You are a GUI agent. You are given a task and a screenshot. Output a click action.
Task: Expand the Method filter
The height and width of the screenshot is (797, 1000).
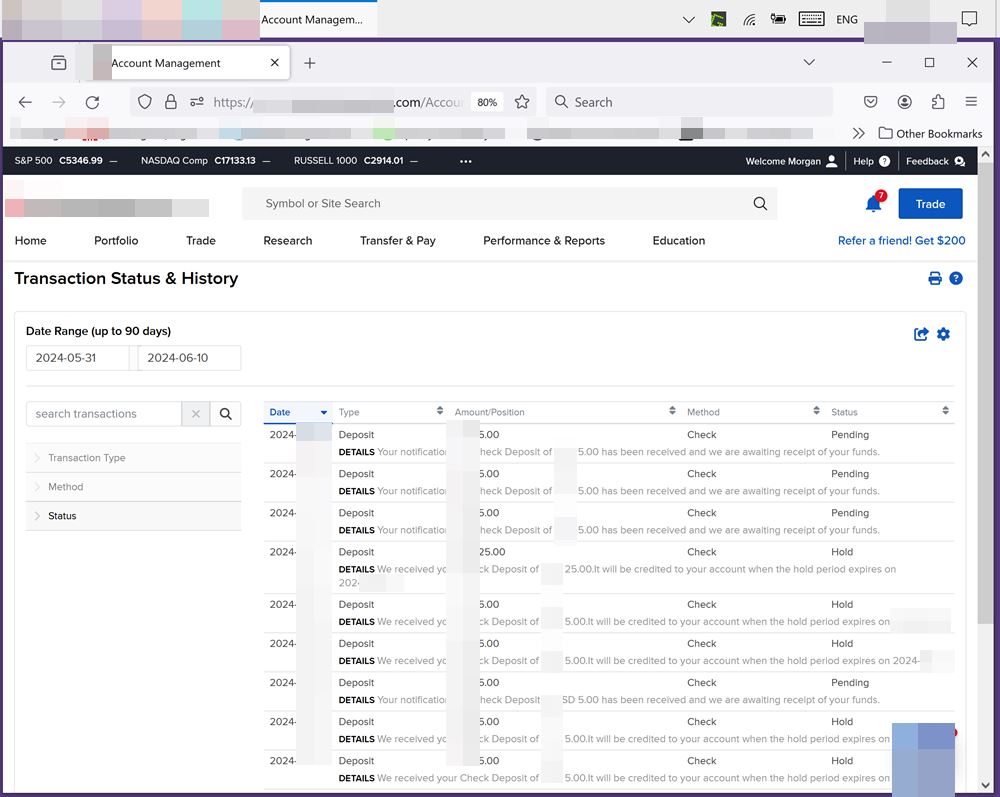[133, 486]
